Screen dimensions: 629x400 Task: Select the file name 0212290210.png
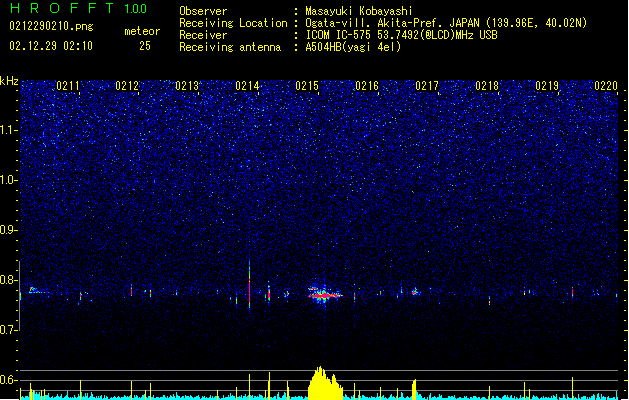(x=51, y=26)
